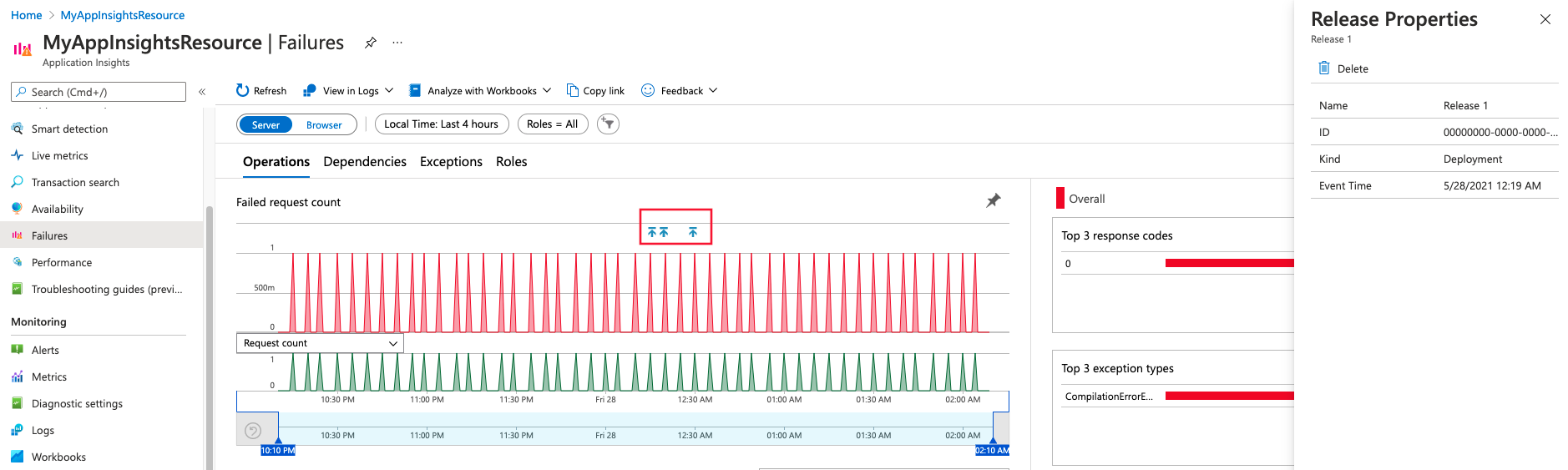Click the Copy link pages icon
This screenshot has height=470, width=1568.
pos(572,90)
